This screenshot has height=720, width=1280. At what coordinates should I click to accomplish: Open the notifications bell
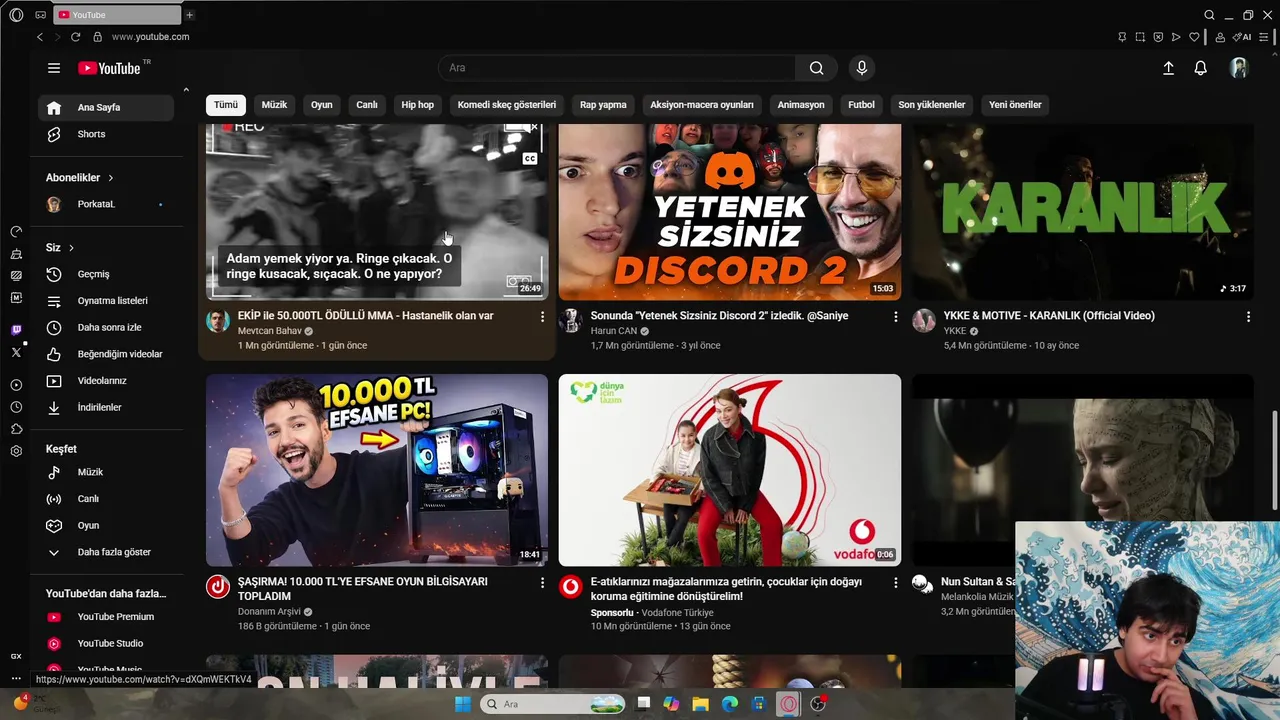(x=1201, y=68)
